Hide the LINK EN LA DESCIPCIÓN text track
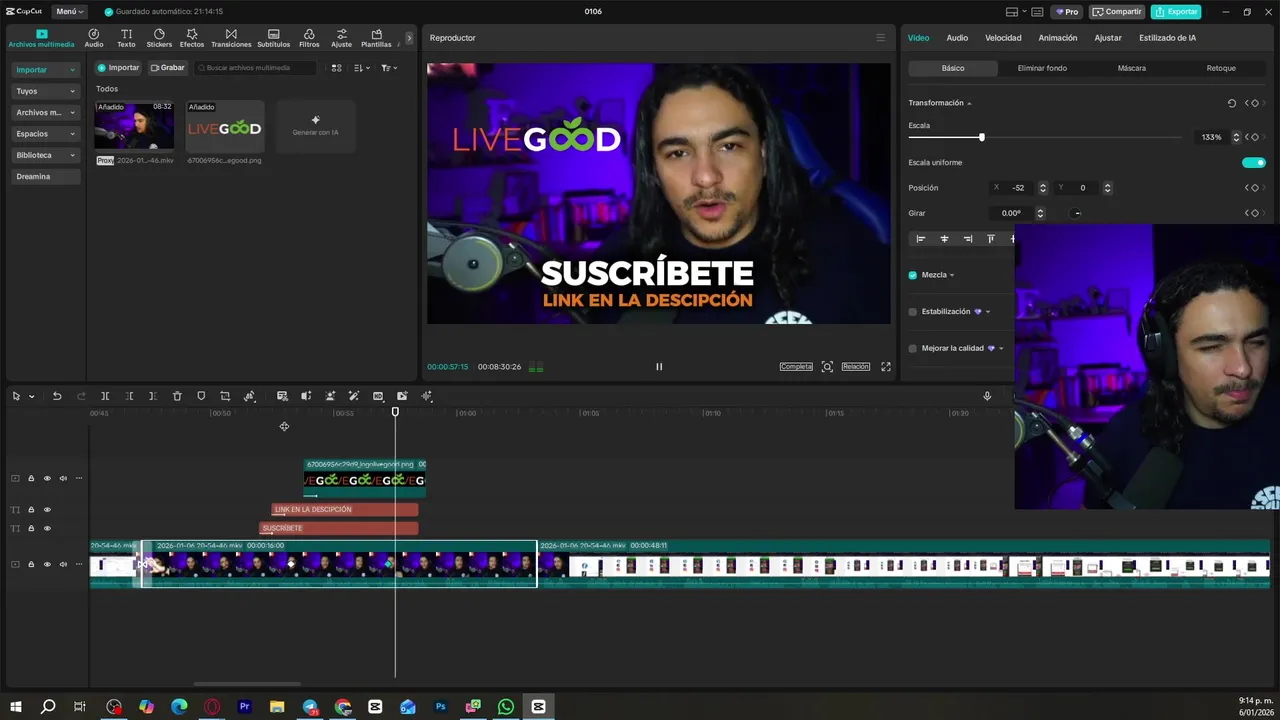Viewport: 1280px width, 720px height. (47, 510)
